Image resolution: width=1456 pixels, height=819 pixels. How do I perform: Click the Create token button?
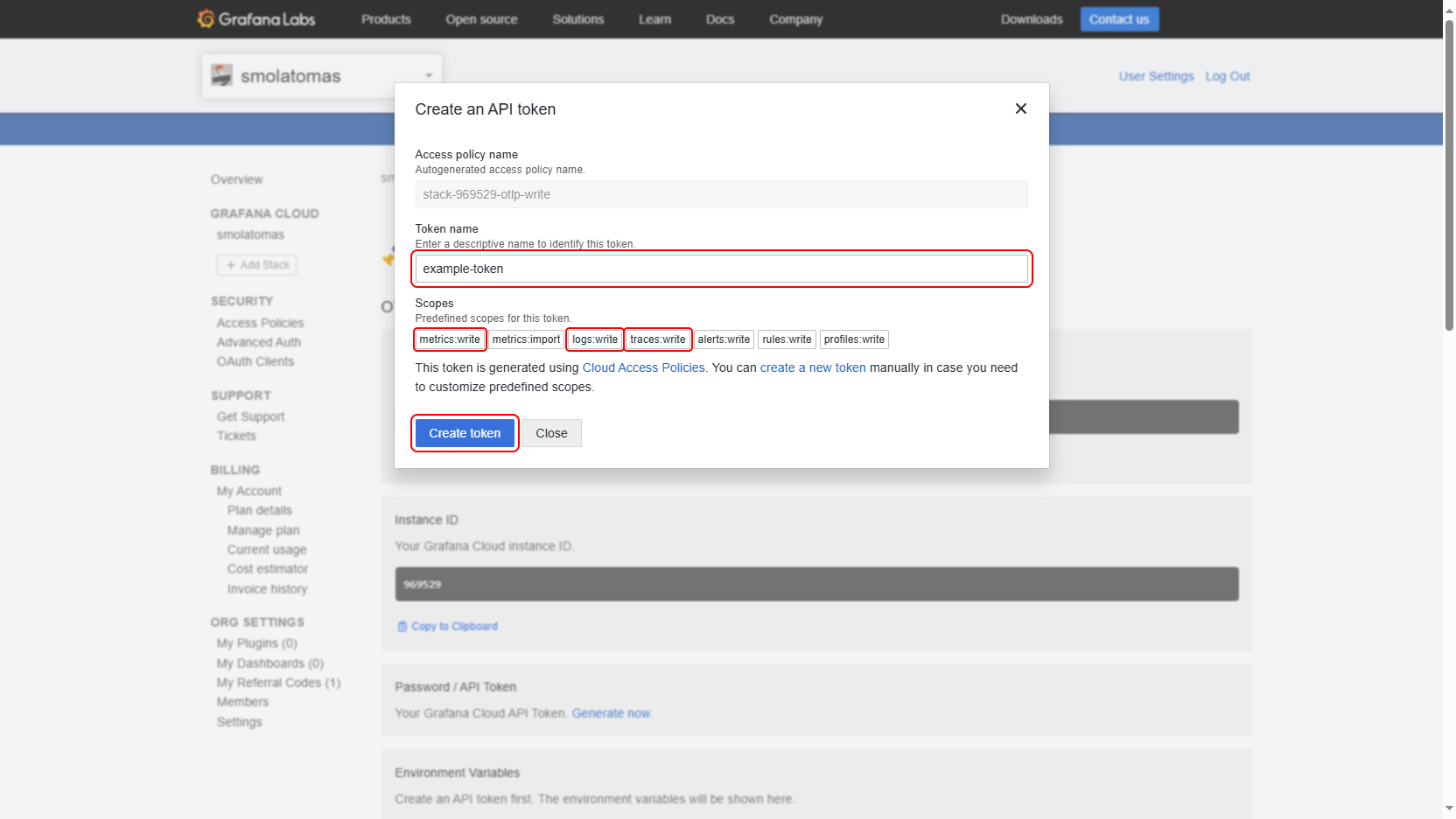465,433
